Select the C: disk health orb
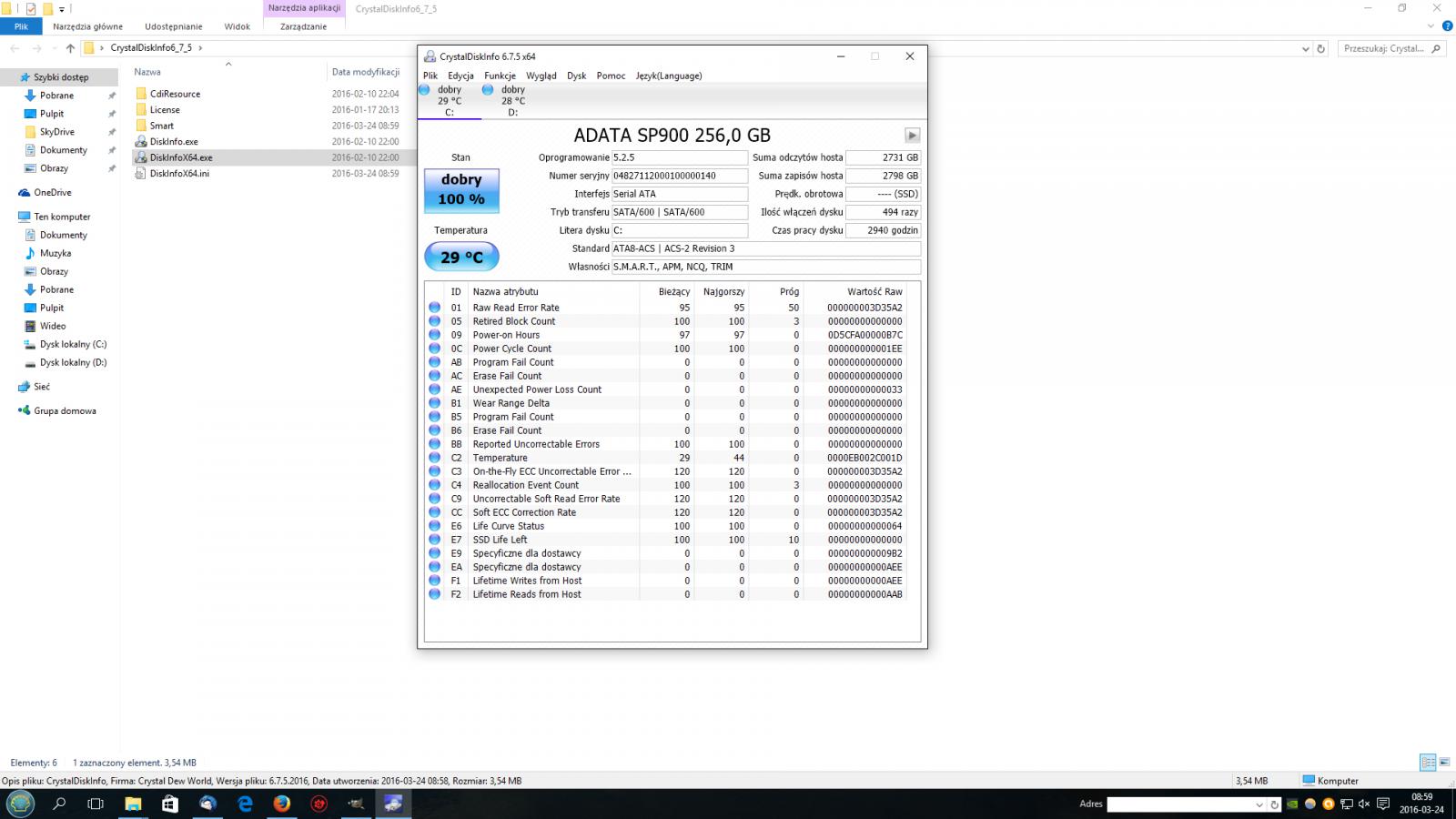Image resolution: width=1456 pixels, height=819 pixels. pos(424,89)
